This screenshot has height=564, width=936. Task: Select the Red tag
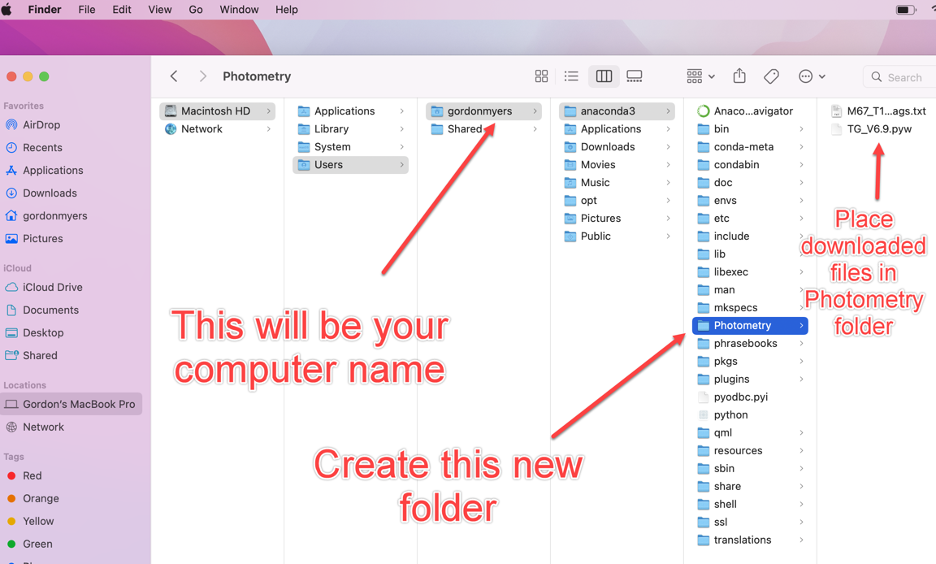click(x=32, y=476)
